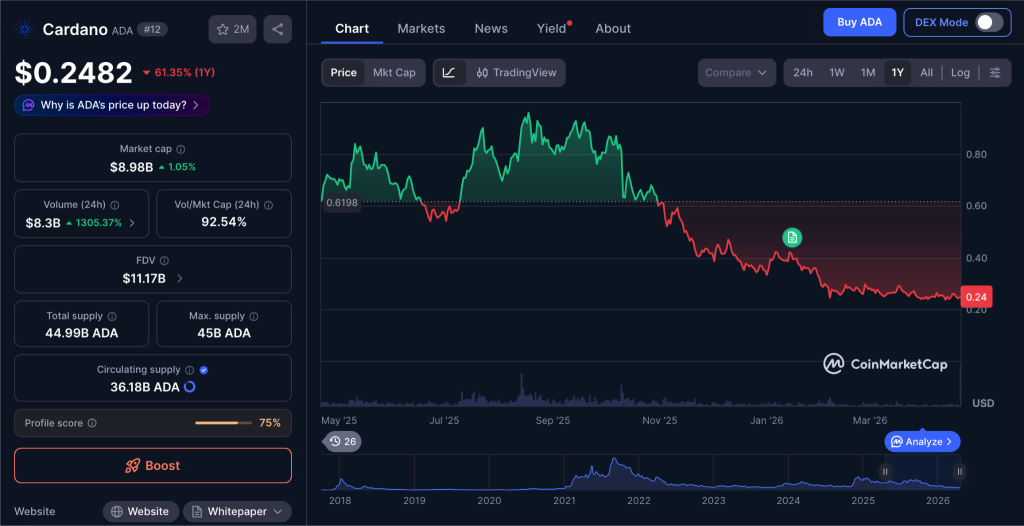Click the share icon next to Cardano
Viewport: 1024px width, 526px height.
[277, 29]
